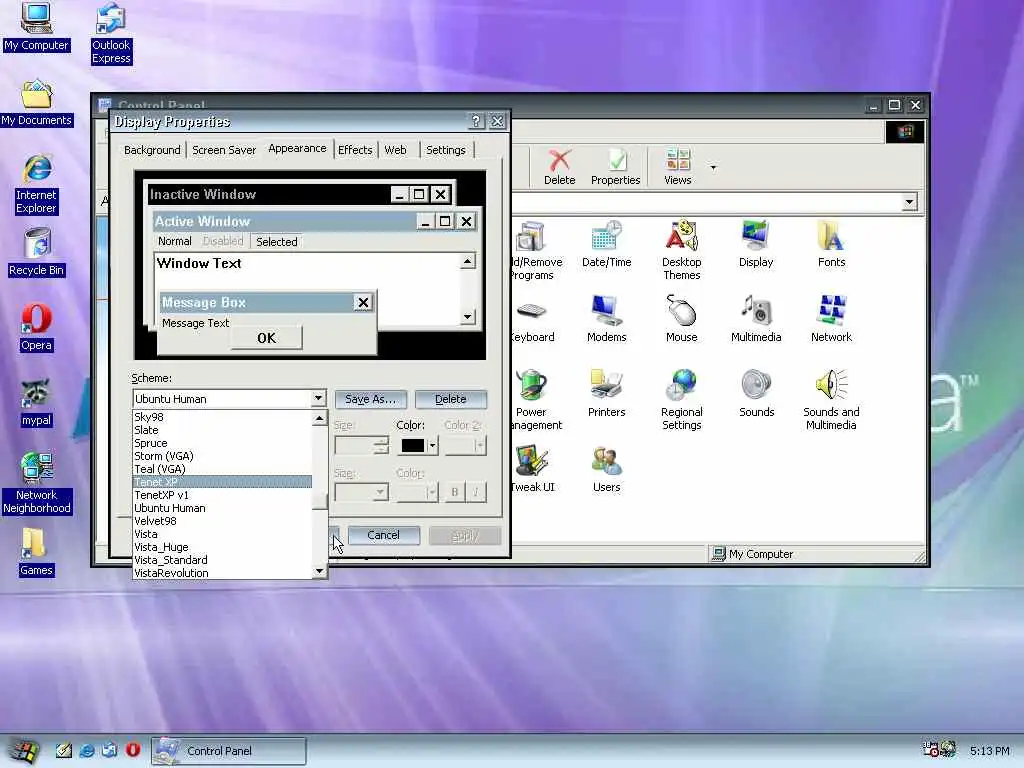Open Outlook Express desktop icon
Image resolution: width=1024 pixels, height=768 pixels.
(111, 33)
